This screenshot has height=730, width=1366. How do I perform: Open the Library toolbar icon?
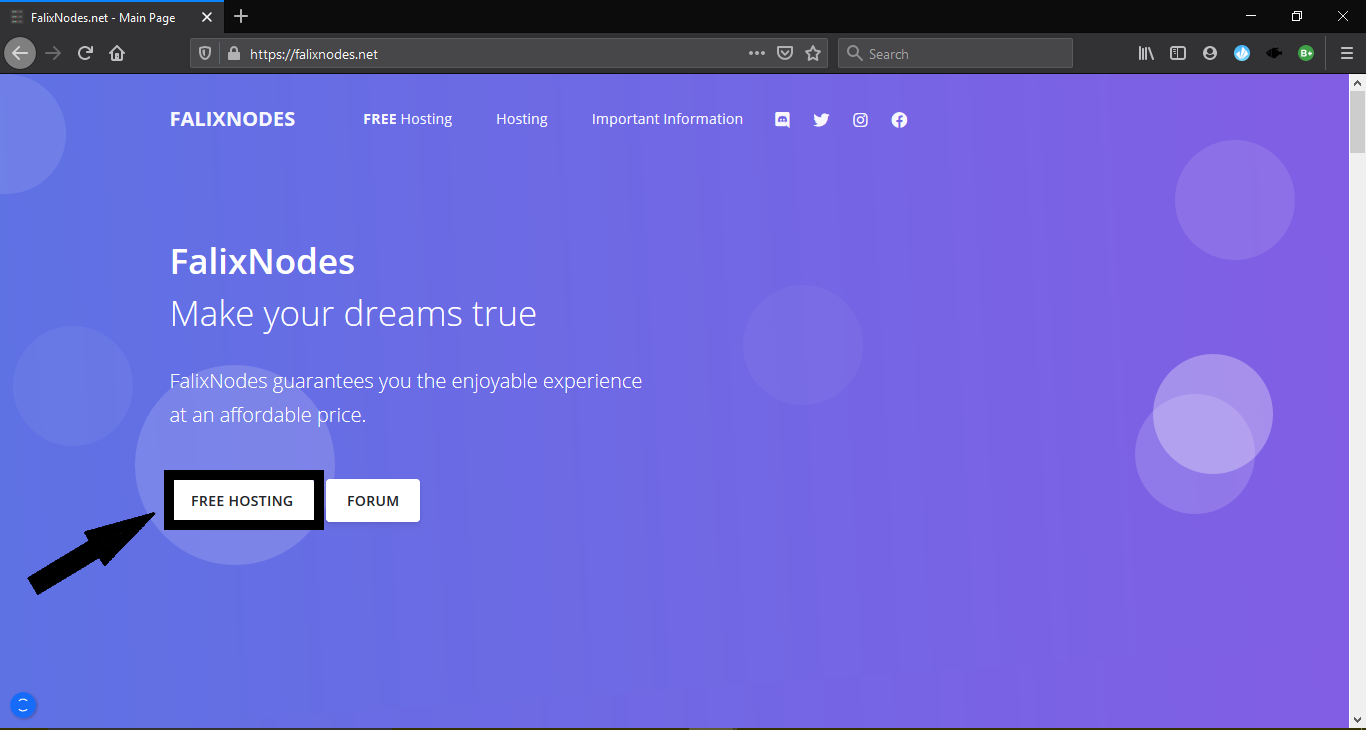point(1146,54)
